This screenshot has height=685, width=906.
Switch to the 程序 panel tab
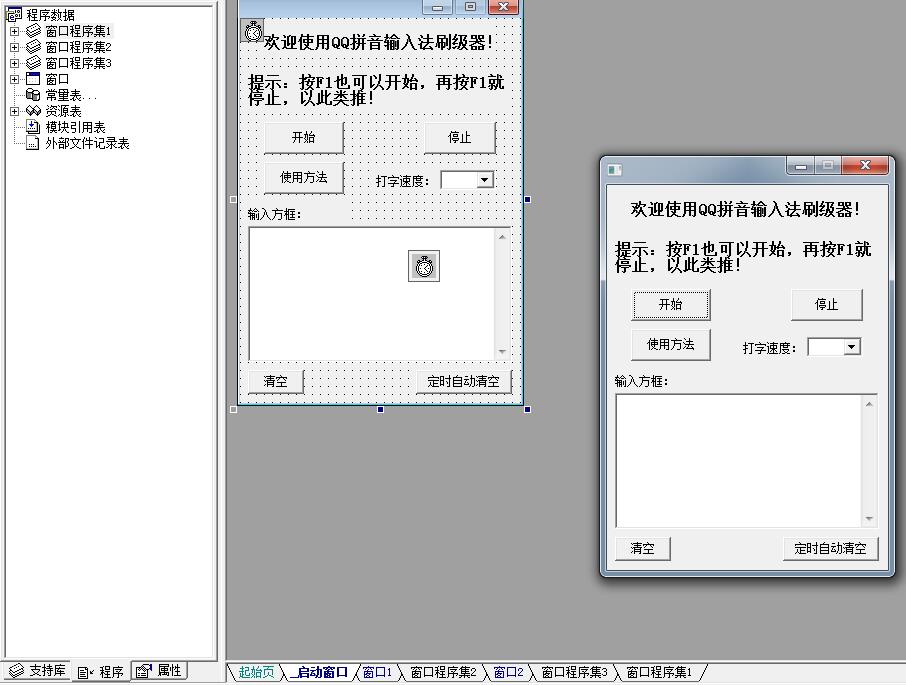(101, 672)
